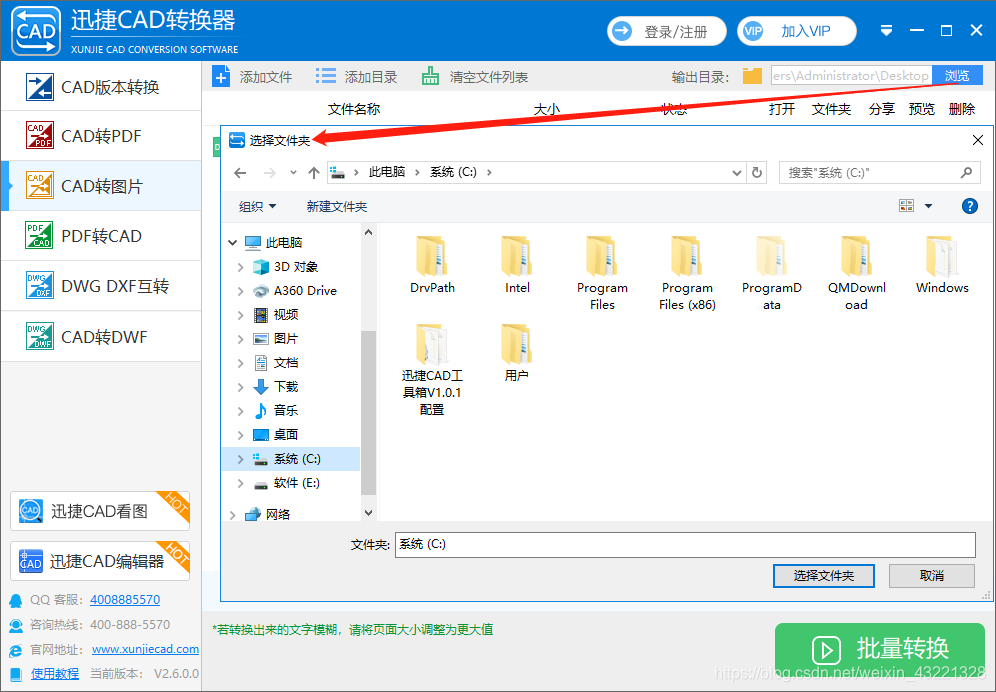Open the DrvPath folder
Screen dimensions: 996x692
[x=433, y=264]
